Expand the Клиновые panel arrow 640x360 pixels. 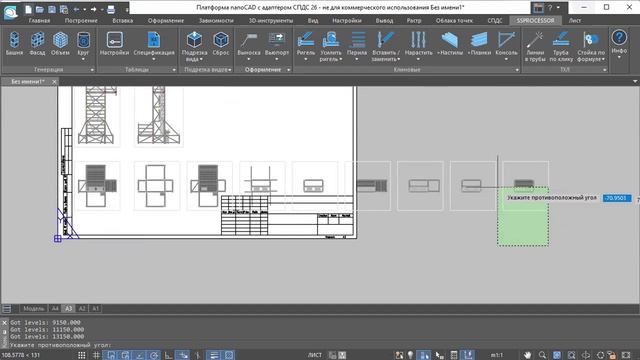(x=517, y=70)
